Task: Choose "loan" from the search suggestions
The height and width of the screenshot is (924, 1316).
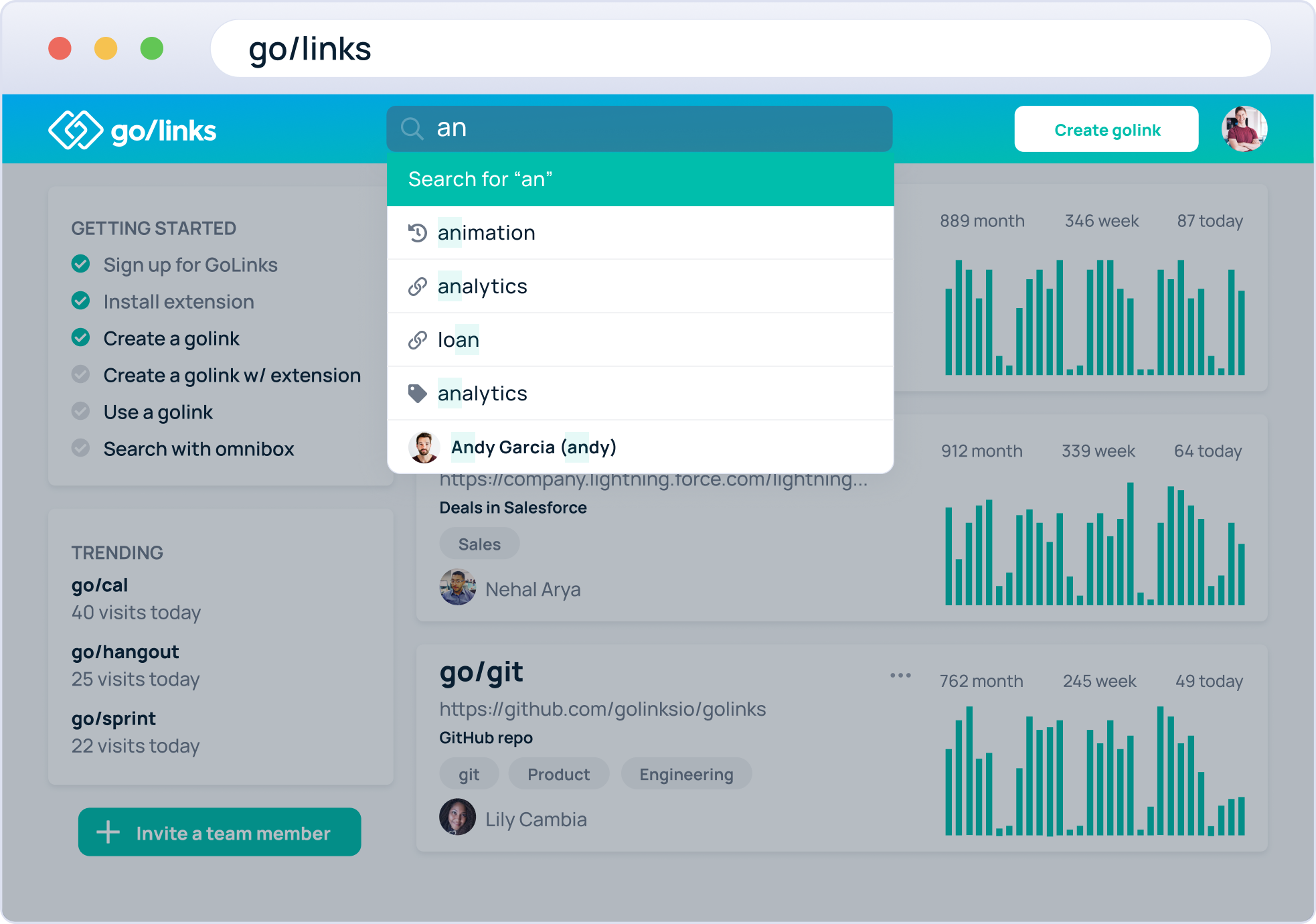Action: click(x=459, y=339)
